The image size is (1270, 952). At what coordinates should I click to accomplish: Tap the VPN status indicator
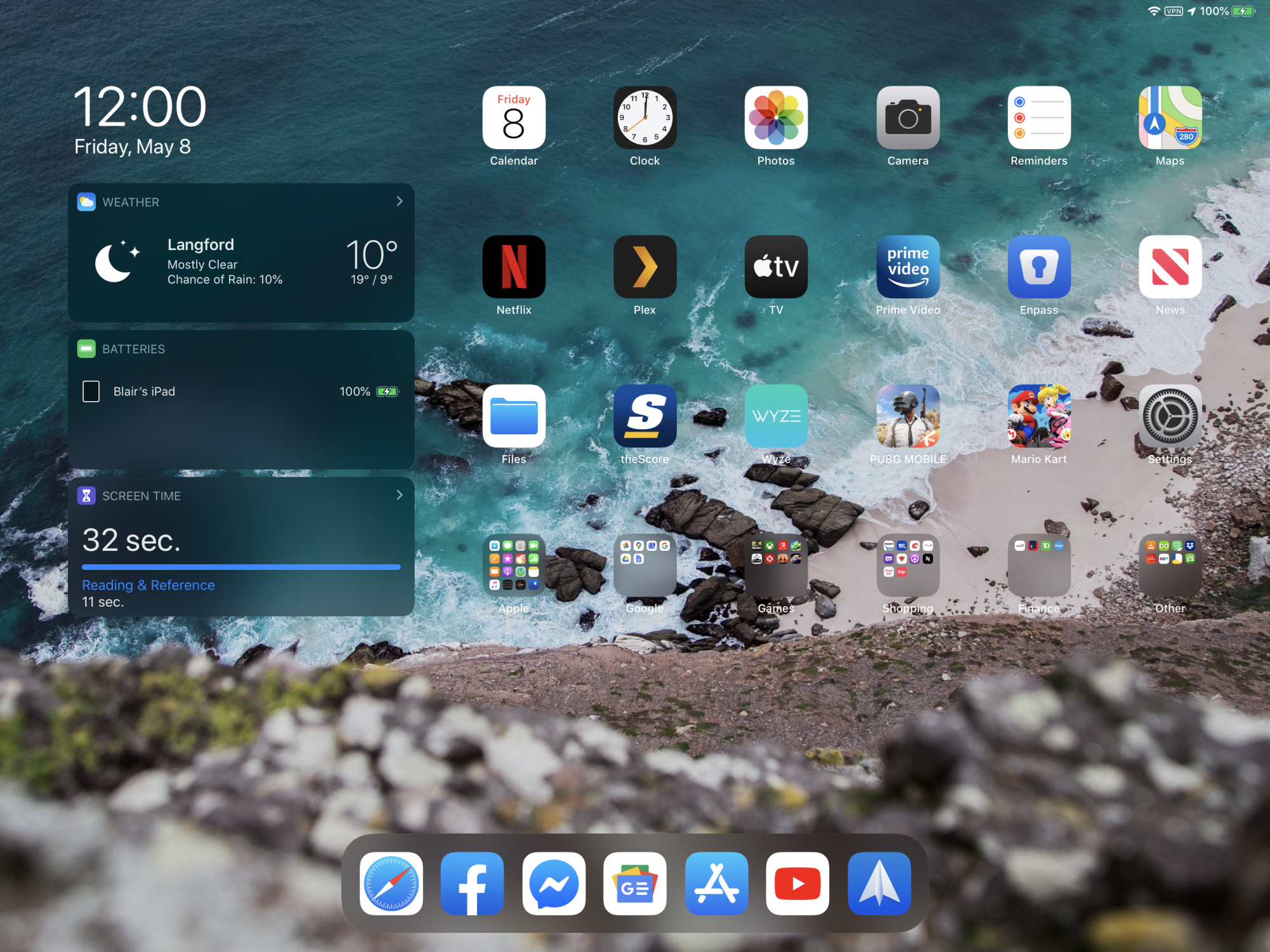click(1173, 11)
